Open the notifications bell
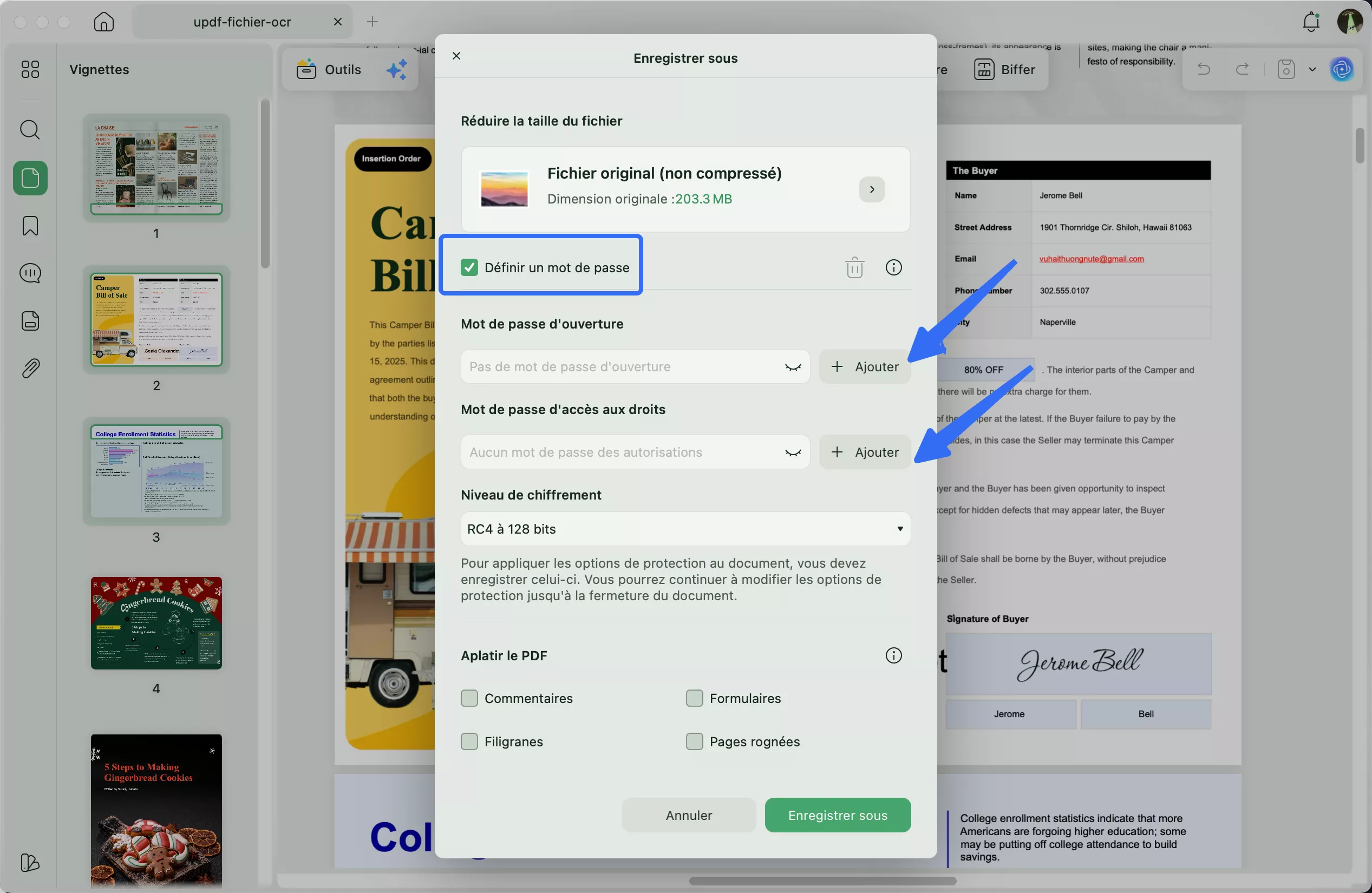 coord(1311,22)
